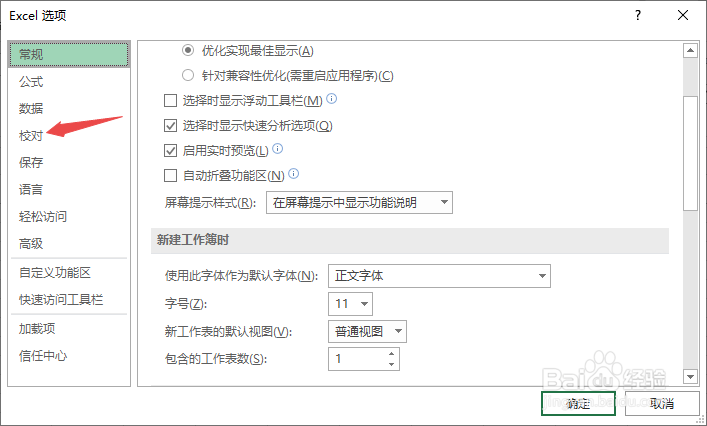Select 针对兼容性优化 radio button

click(x=188, y=75)
